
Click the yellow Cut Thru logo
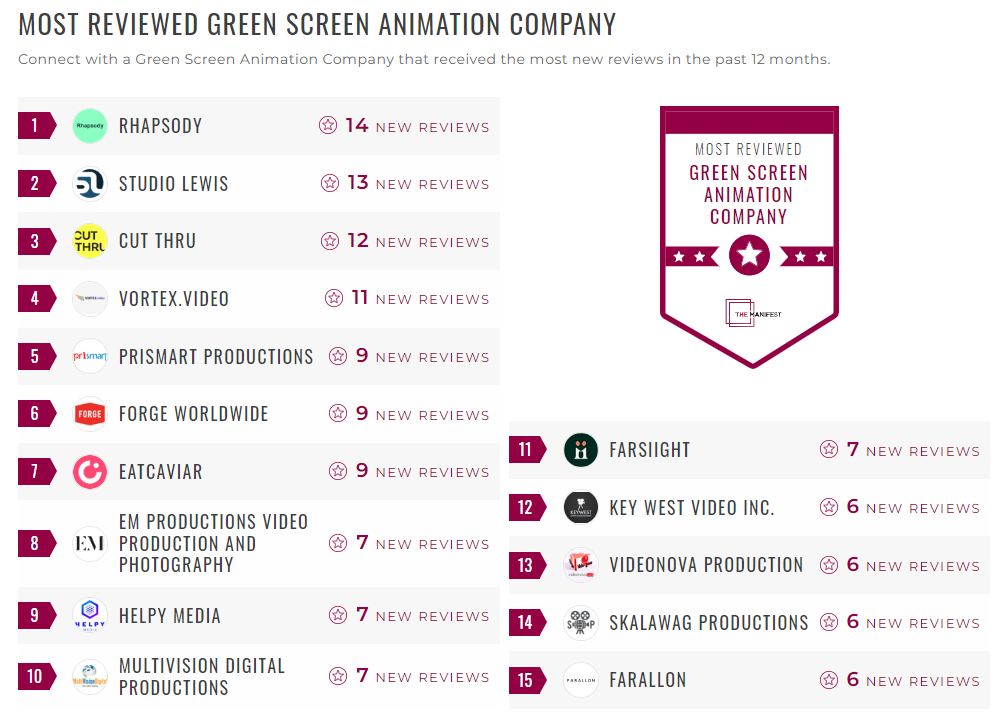[90, 241]
